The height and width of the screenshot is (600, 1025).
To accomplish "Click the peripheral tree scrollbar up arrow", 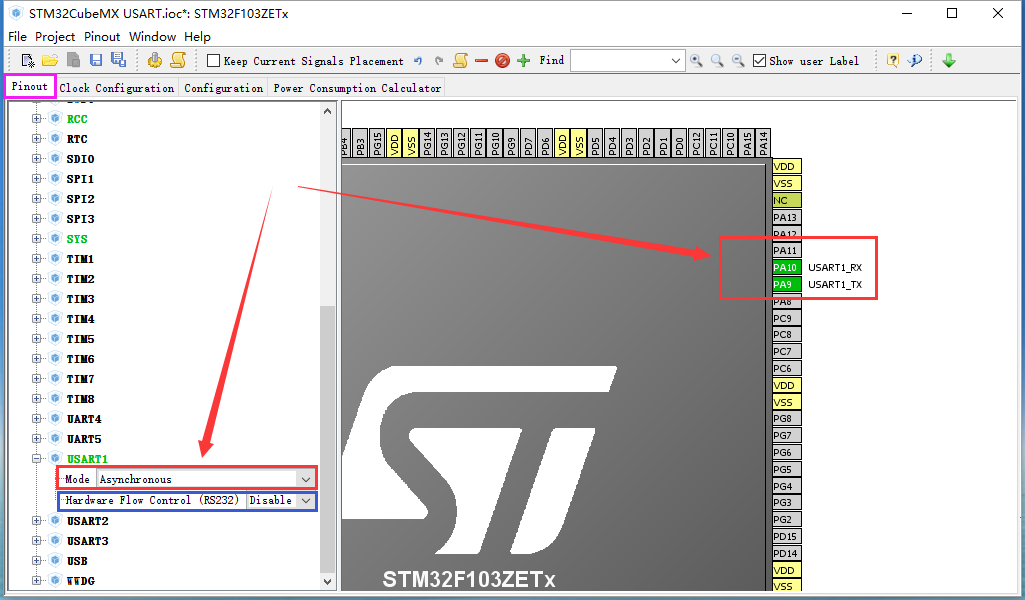I will tap(328, 111).
